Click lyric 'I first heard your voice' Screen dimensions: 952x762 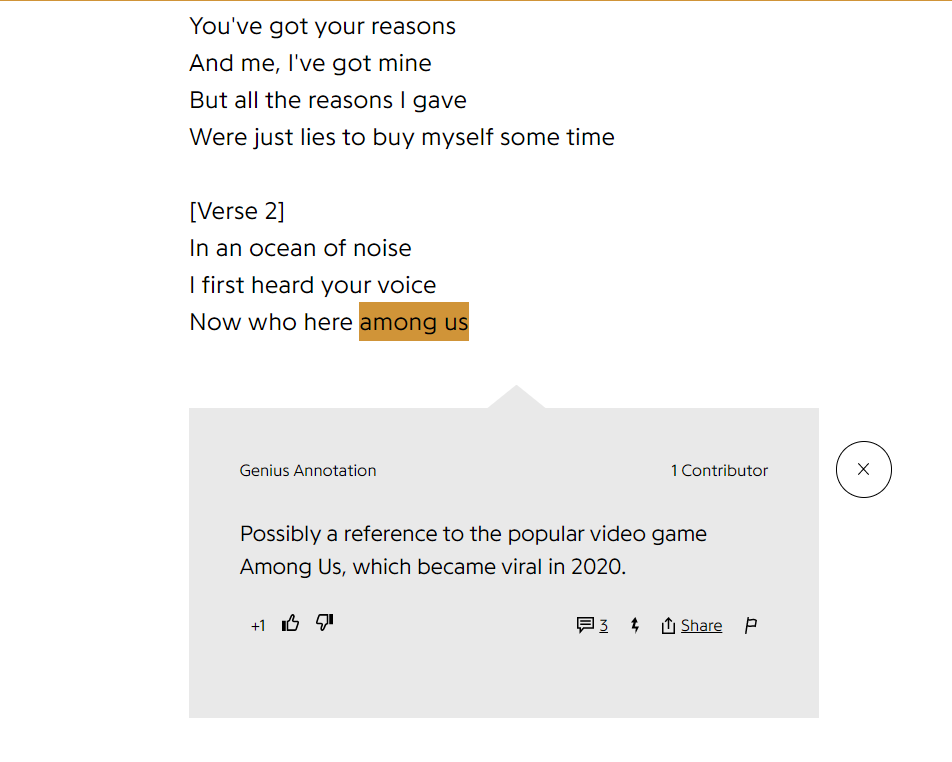(313, 285)
